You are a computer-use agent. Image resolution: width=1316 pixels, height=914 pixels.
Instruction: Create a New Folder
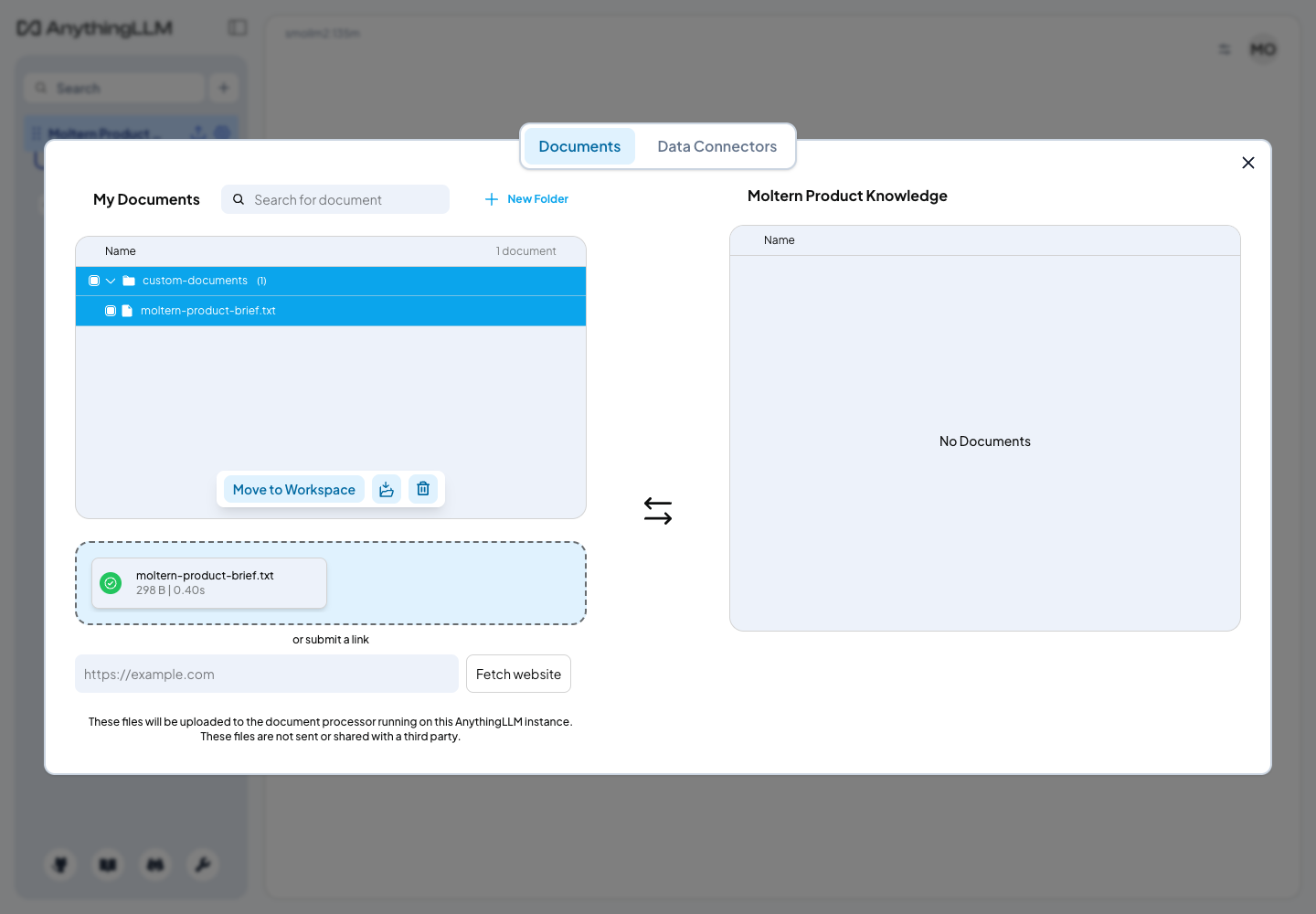(x=526, y=199)
